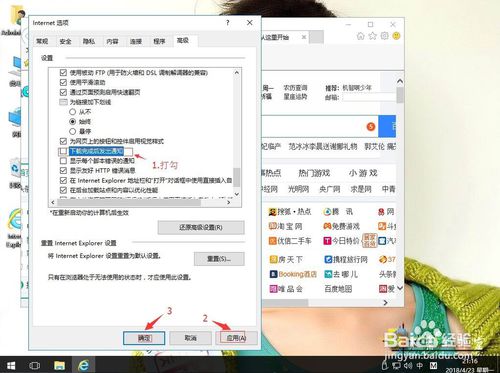Switch to the Security tab
Image resolution: width=500 pixels, height=373 pixels.
coord(65,41)
